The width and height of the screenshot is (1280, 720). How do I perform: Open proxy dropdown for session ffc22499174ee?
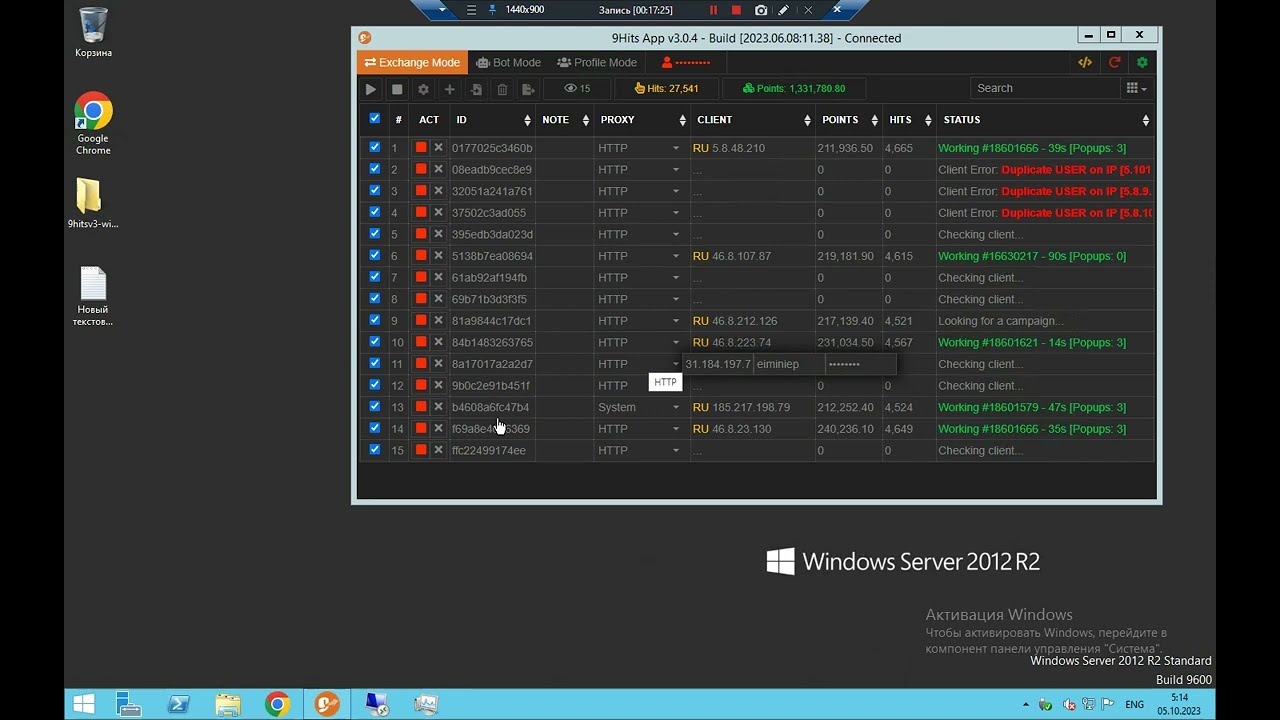[639, 450]
